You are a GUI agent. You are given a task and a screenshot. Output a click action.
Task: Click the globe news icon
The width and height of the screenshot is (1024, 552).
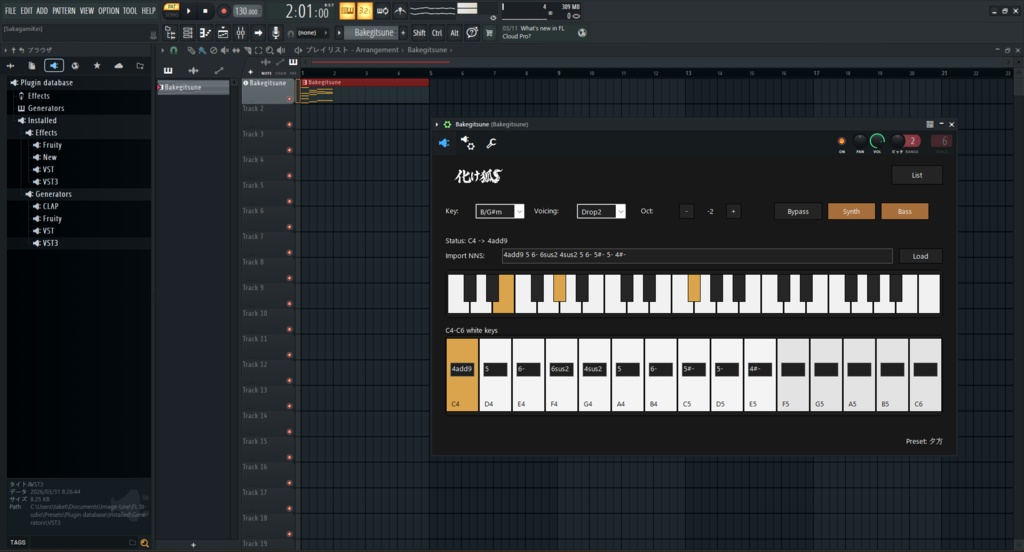(x=582, y=33)
